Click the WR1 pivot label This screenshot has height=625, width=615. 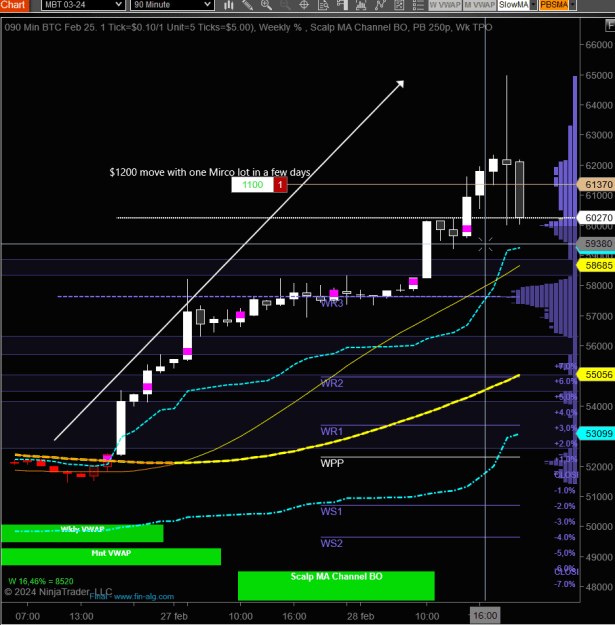coord(332,431)
